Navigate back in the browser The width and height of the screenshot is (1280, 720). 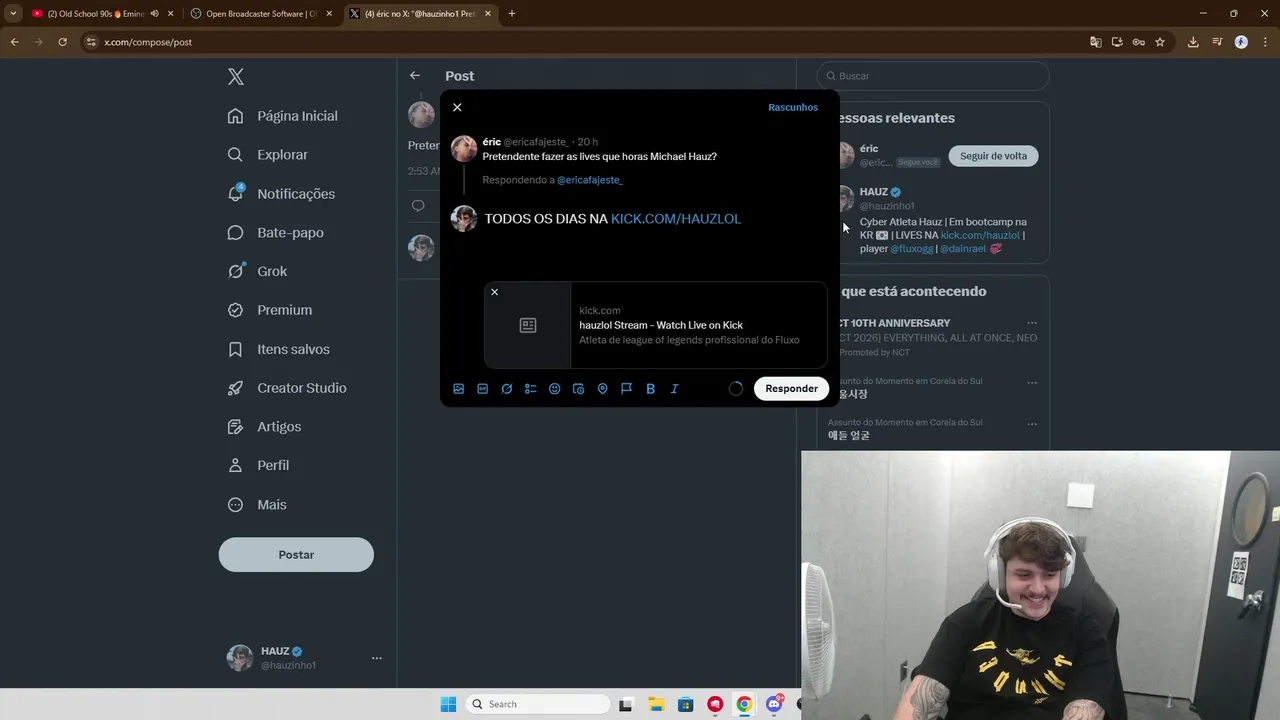14,42
